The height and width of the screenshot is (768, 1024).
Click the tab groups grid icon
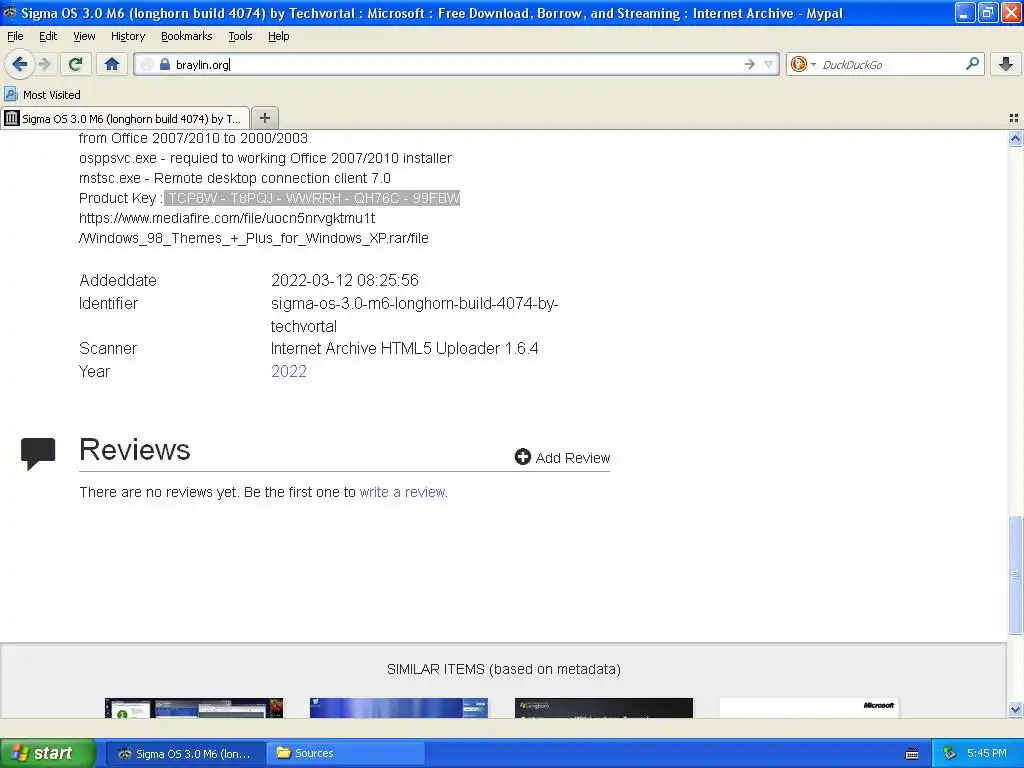click(1014, 118)
